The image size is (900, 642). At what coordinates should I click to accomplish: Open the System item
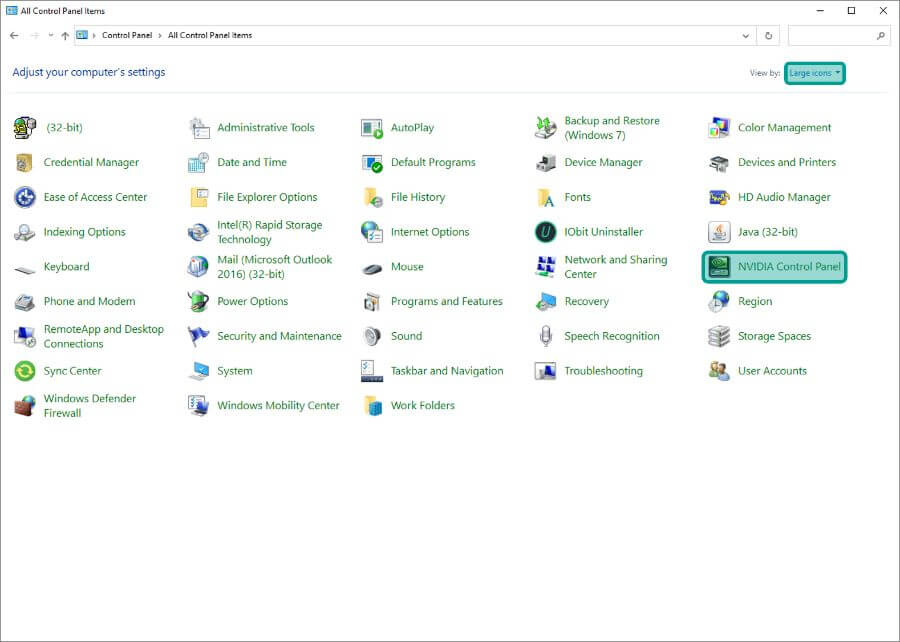(235, 371)
